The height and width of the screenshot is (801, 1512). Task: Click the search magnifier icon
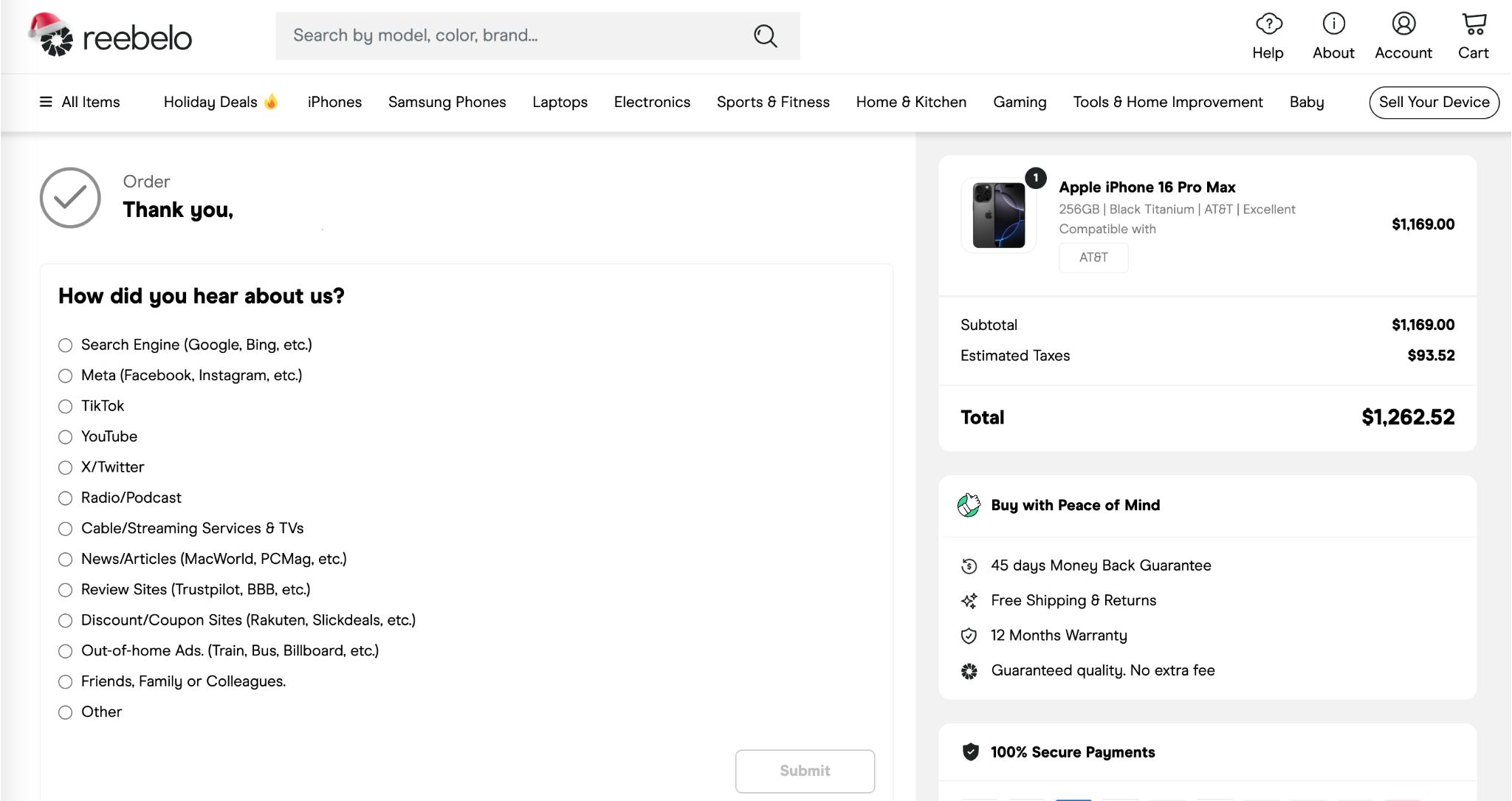[766, 35]
